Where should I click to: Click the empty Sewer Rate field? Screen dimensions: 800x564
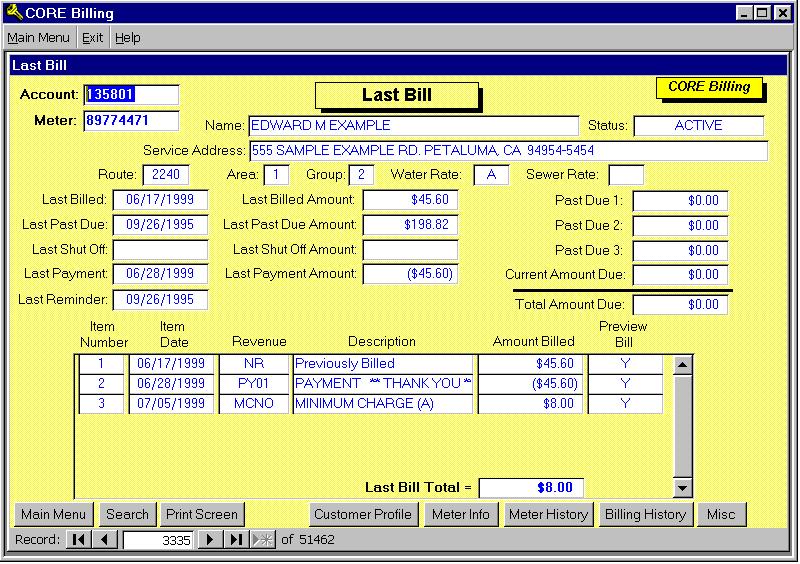626,175
